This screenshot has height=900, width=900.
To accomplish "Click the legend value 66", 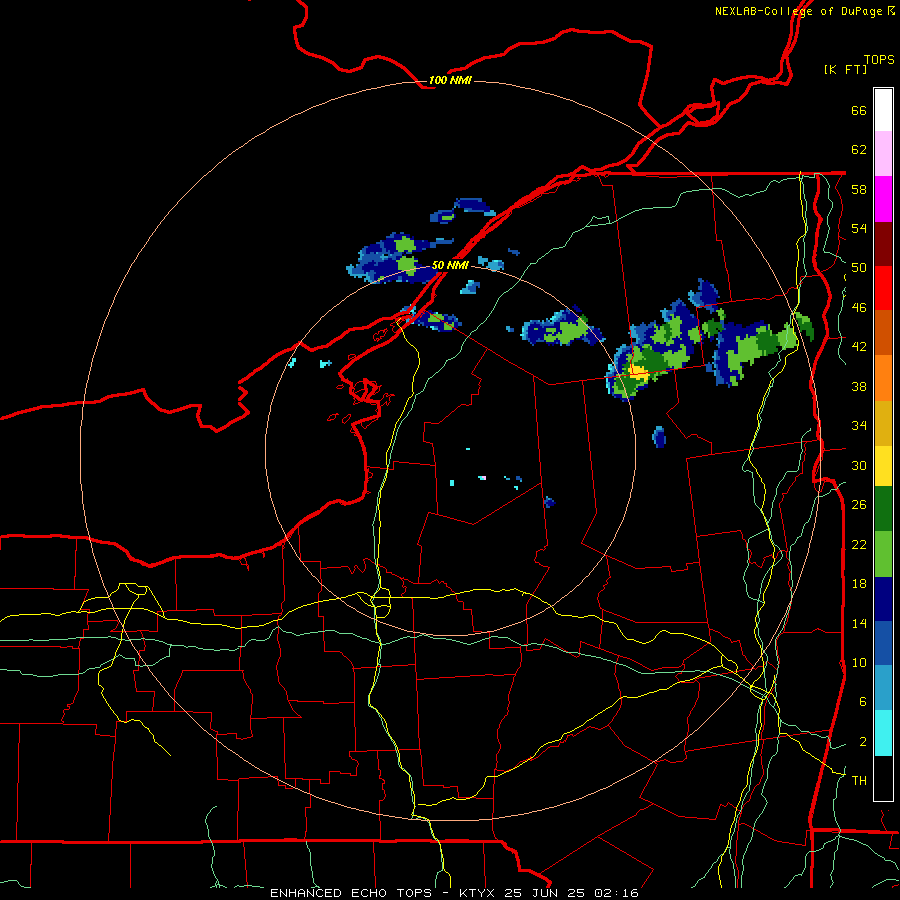I will pos(859,110).
